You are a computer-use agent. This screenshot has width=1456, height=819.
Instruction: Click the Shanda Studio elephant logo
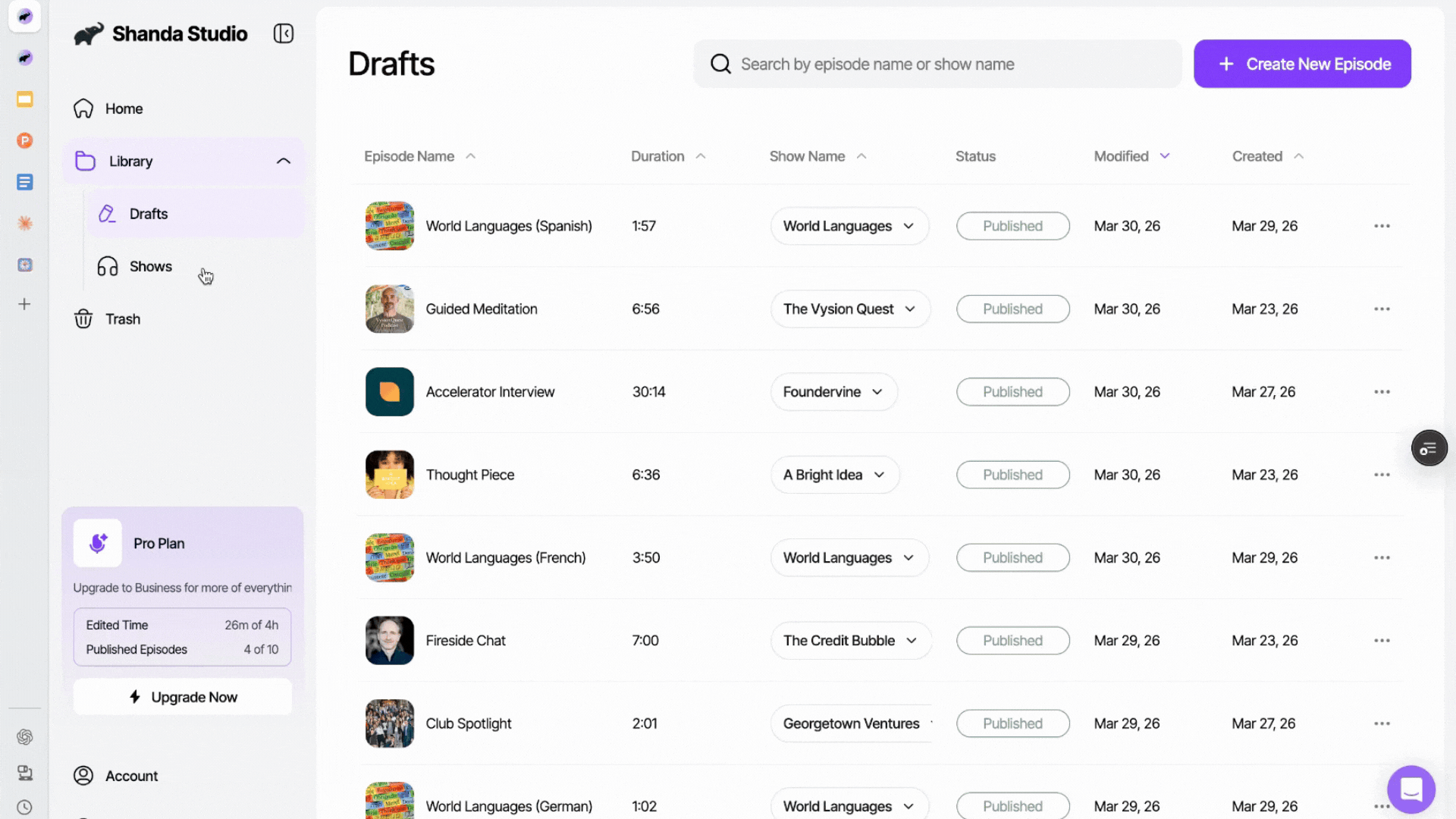89,34
